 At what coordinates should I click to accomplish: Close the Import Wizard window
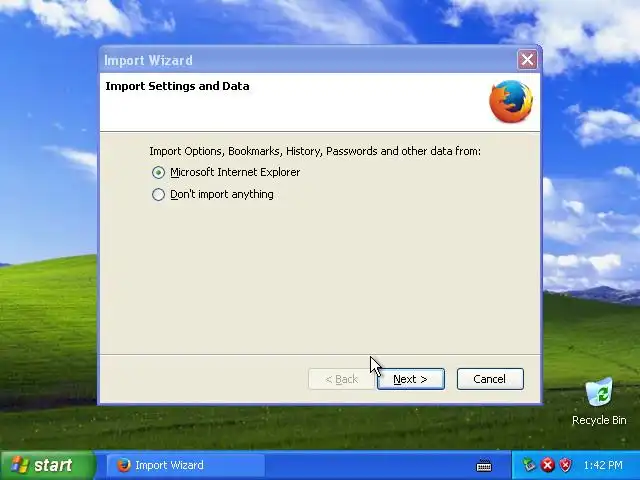tap(527, 60)
